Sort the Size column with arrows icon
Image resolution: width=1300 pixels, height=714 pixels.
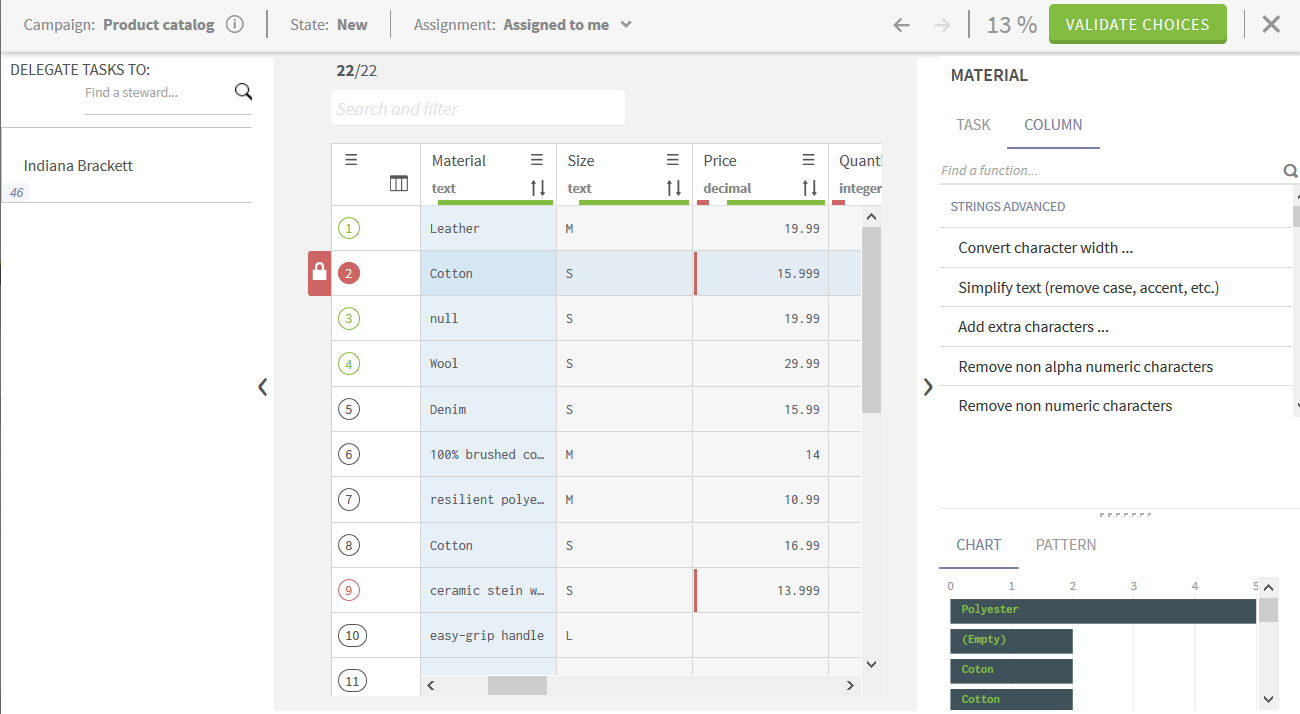click(674, 188)
